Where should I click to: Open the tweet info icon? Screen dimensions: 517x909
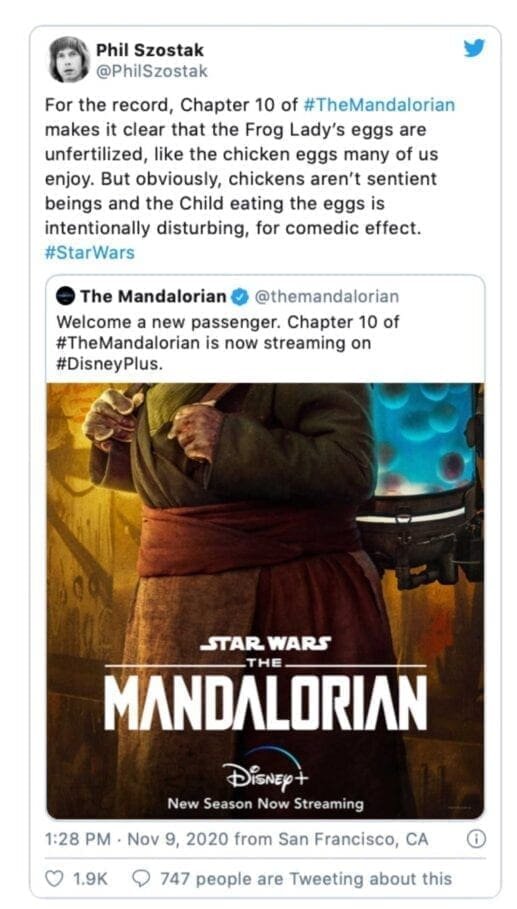[475, 839]
